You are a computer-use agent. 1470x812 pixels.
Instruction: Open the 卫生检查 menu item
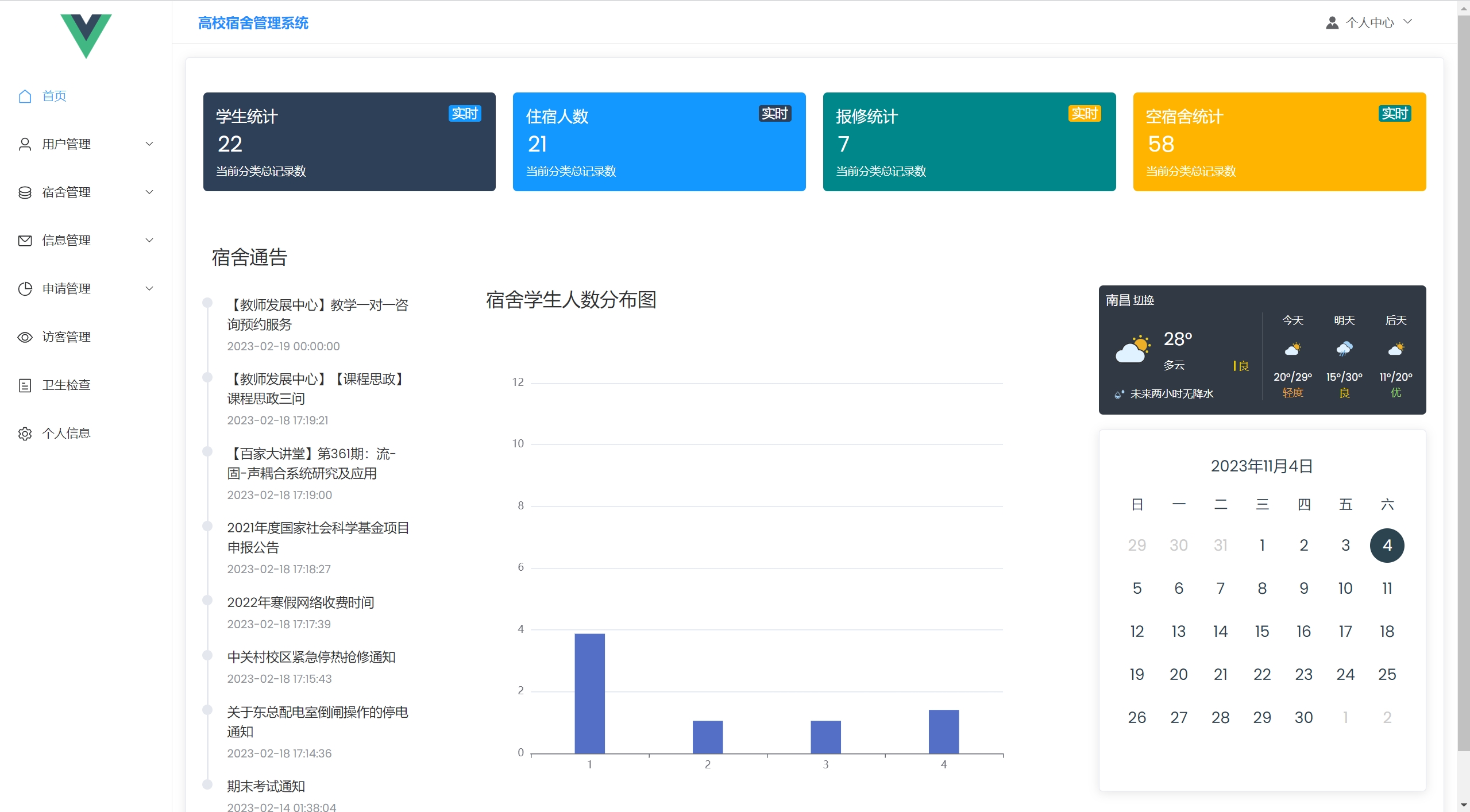67,385
